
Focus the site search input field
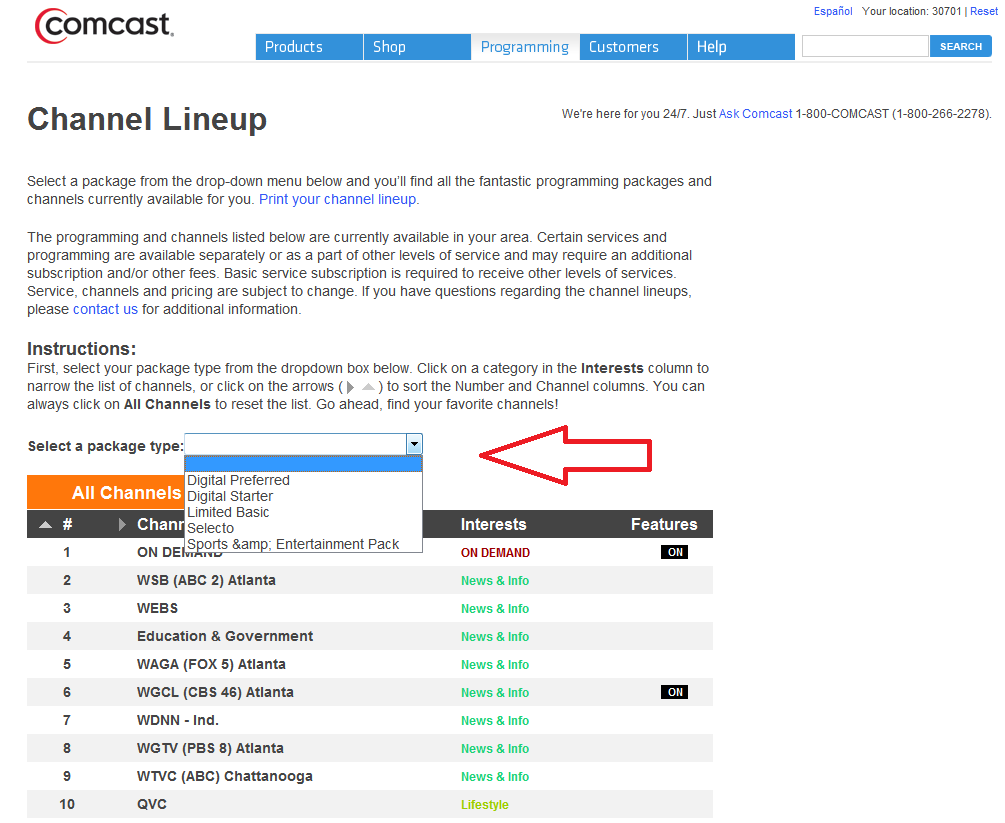[865, 46]
